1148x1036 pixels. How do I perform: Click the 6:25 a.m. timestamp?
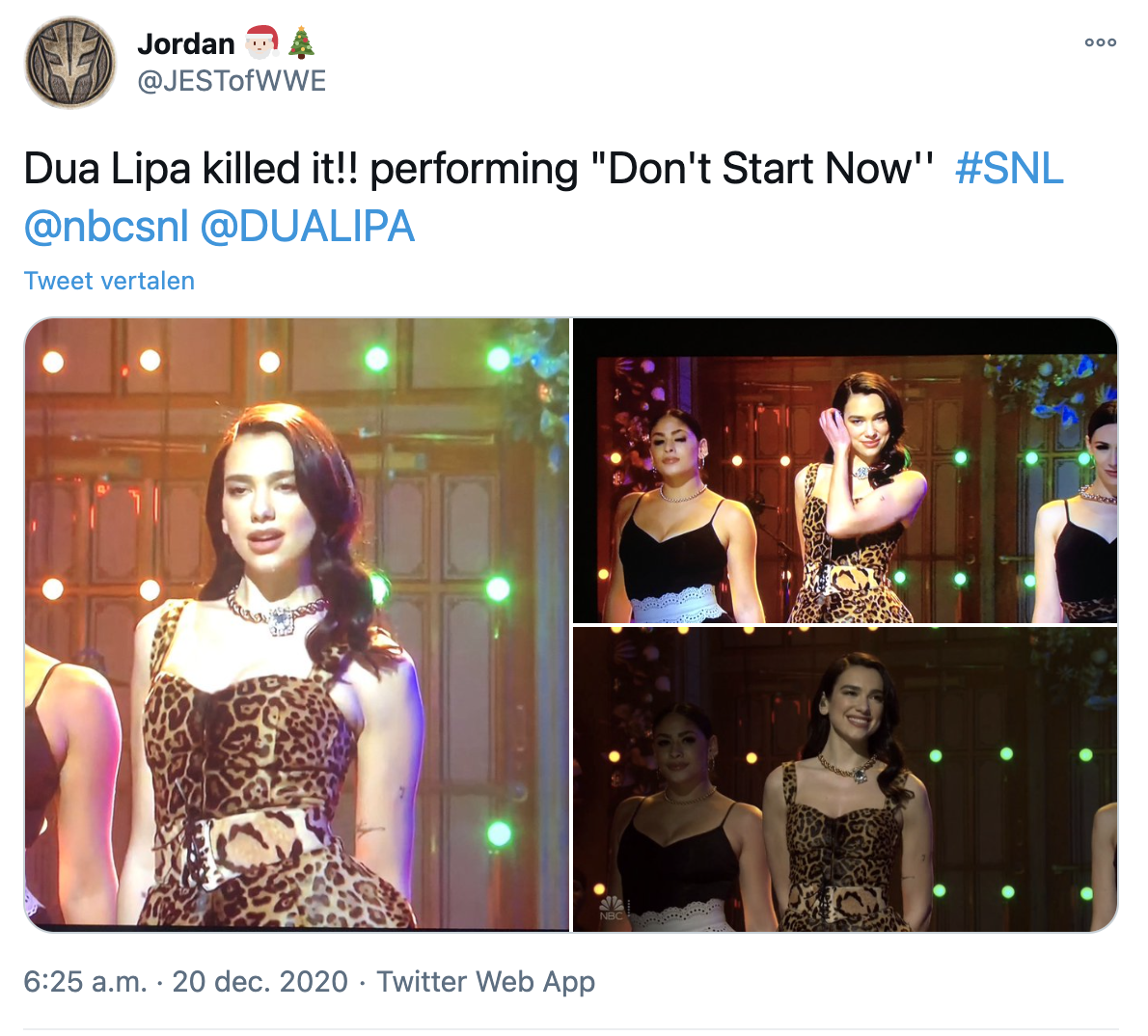point(85,981)
